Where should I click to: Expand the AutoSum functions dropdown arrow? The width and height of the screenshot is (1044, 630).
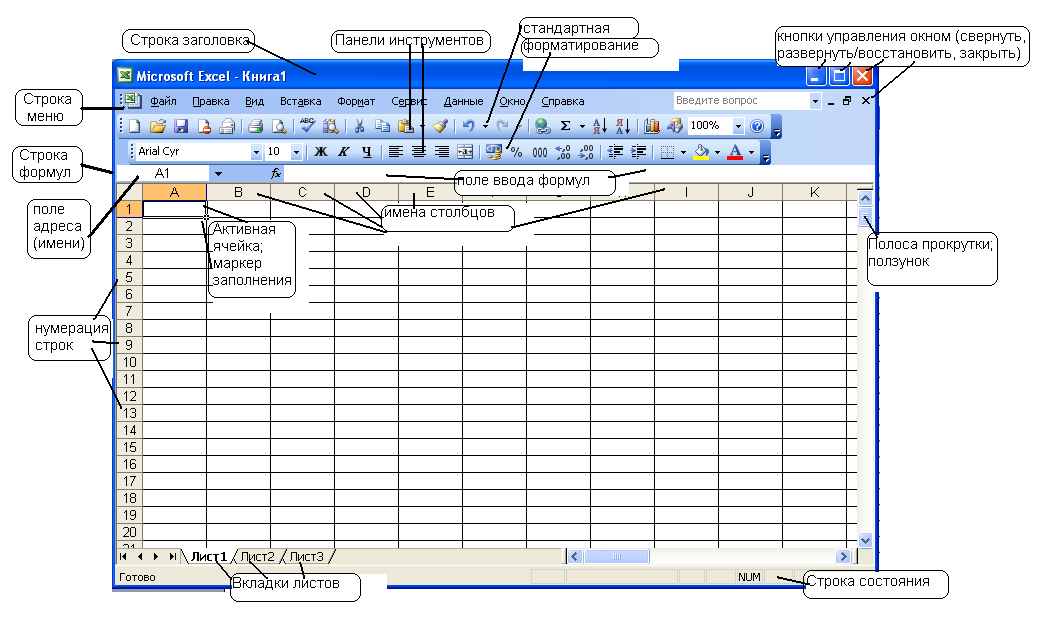[x=582, y=126]
